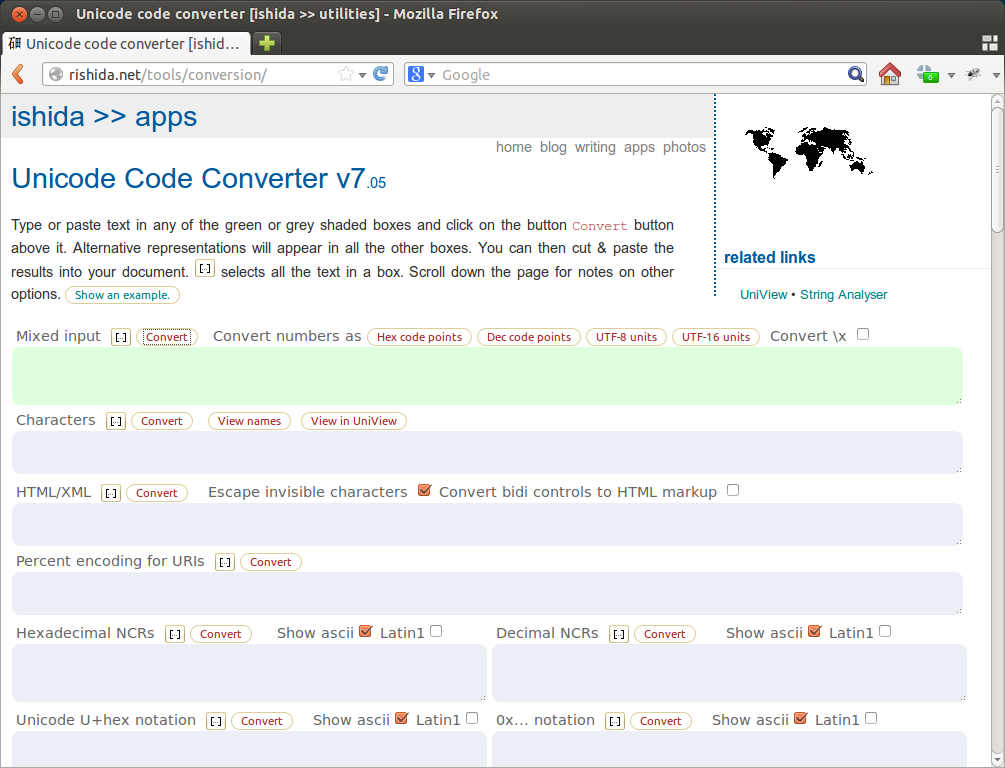Toggle Show ascii for Hexadecimal NCRs

[x=365, y=631]
